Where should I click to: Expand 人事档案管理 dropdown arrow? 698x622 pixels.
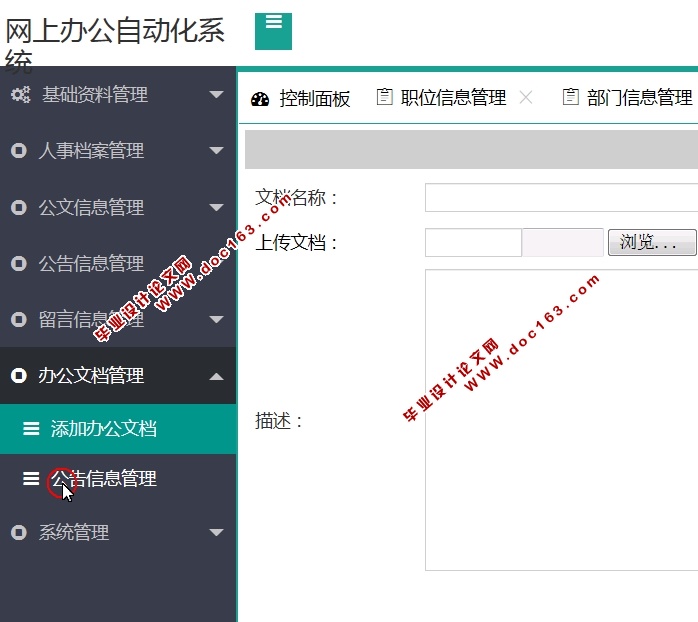216,150
